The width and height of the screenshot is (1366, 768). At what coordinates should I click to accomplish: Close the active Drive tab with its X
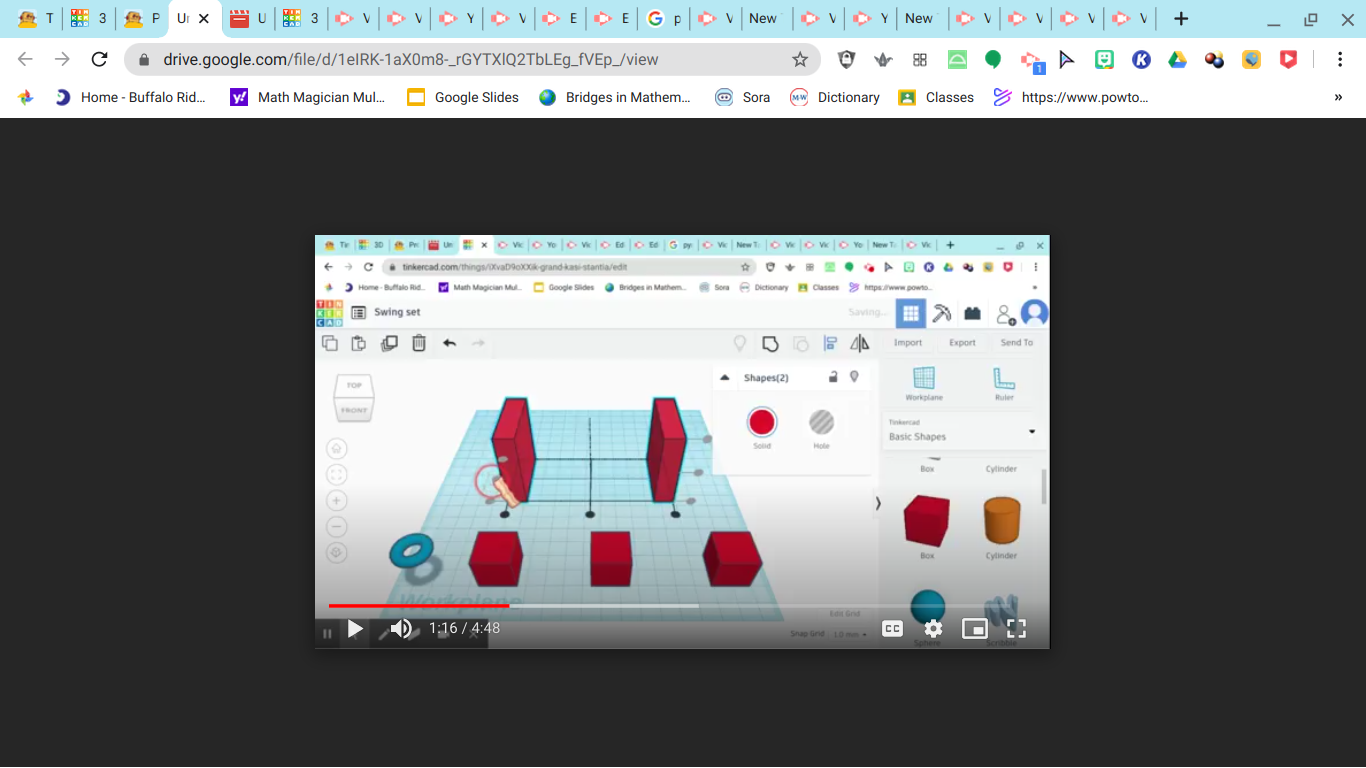[x=204, y=19]
